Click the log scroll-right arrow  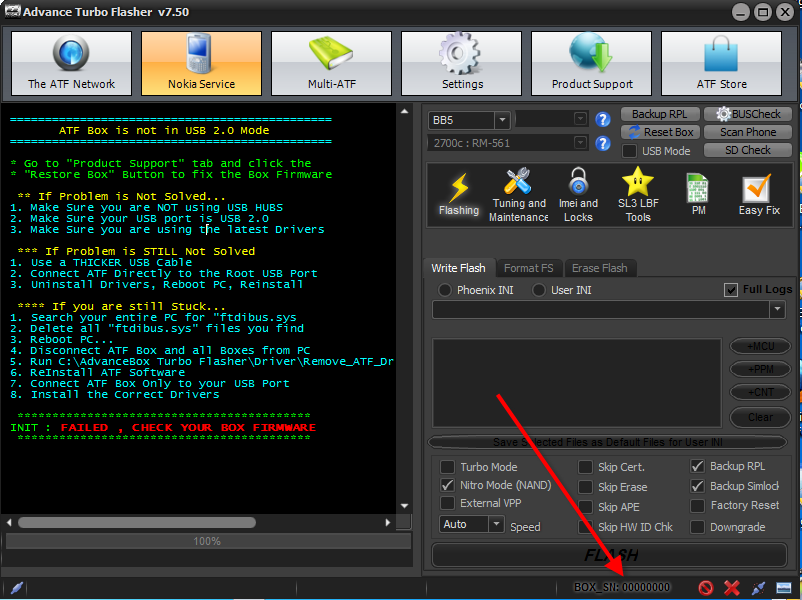coord(388,522)
